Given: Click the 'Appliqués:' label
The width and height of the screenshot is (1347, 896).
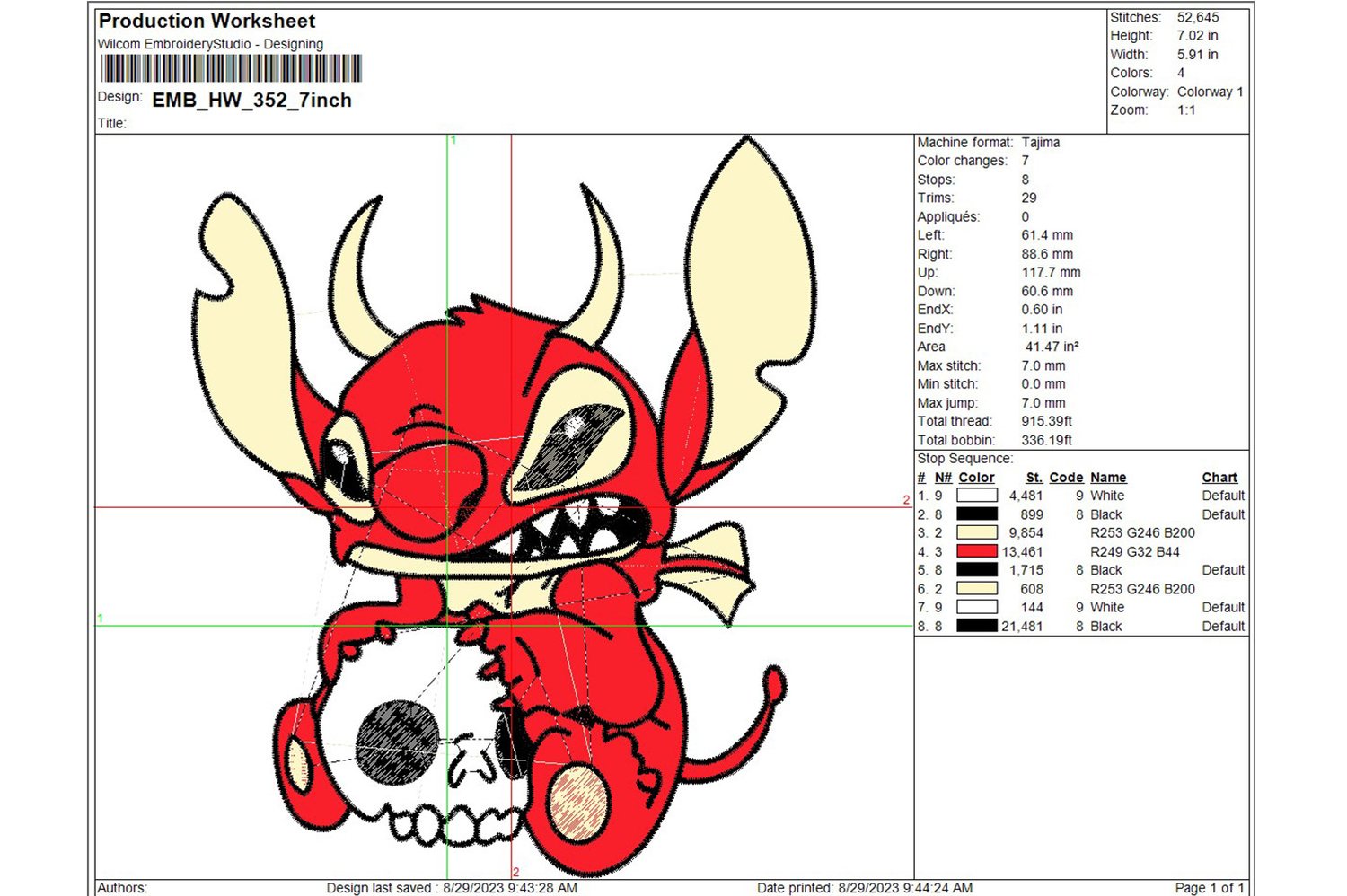Looking at the screenshot, I should tap(948, 217).
